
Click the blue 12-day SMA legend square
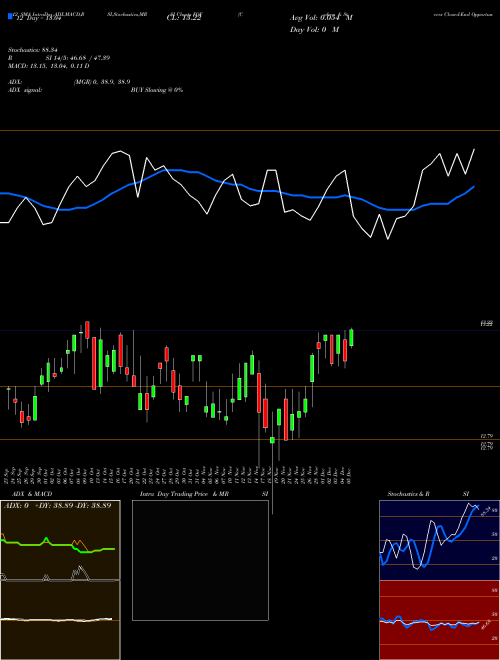coord(10,16)
